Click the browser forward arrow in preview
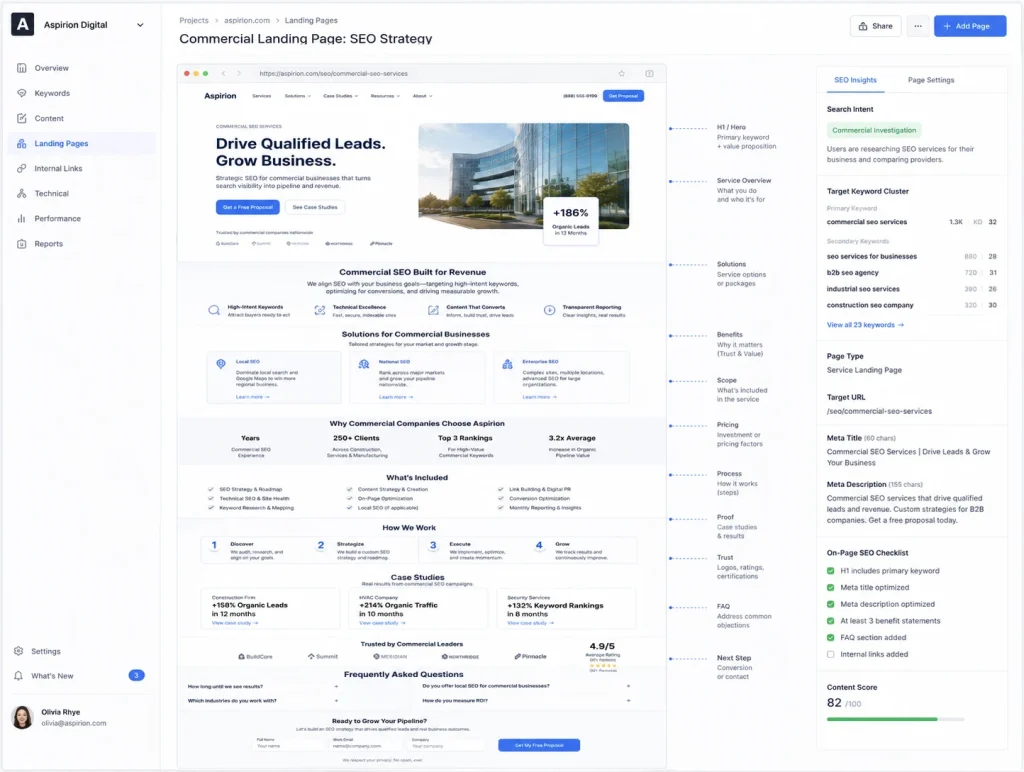This screenshot has height=772, width=1024. tap(239, 74)
